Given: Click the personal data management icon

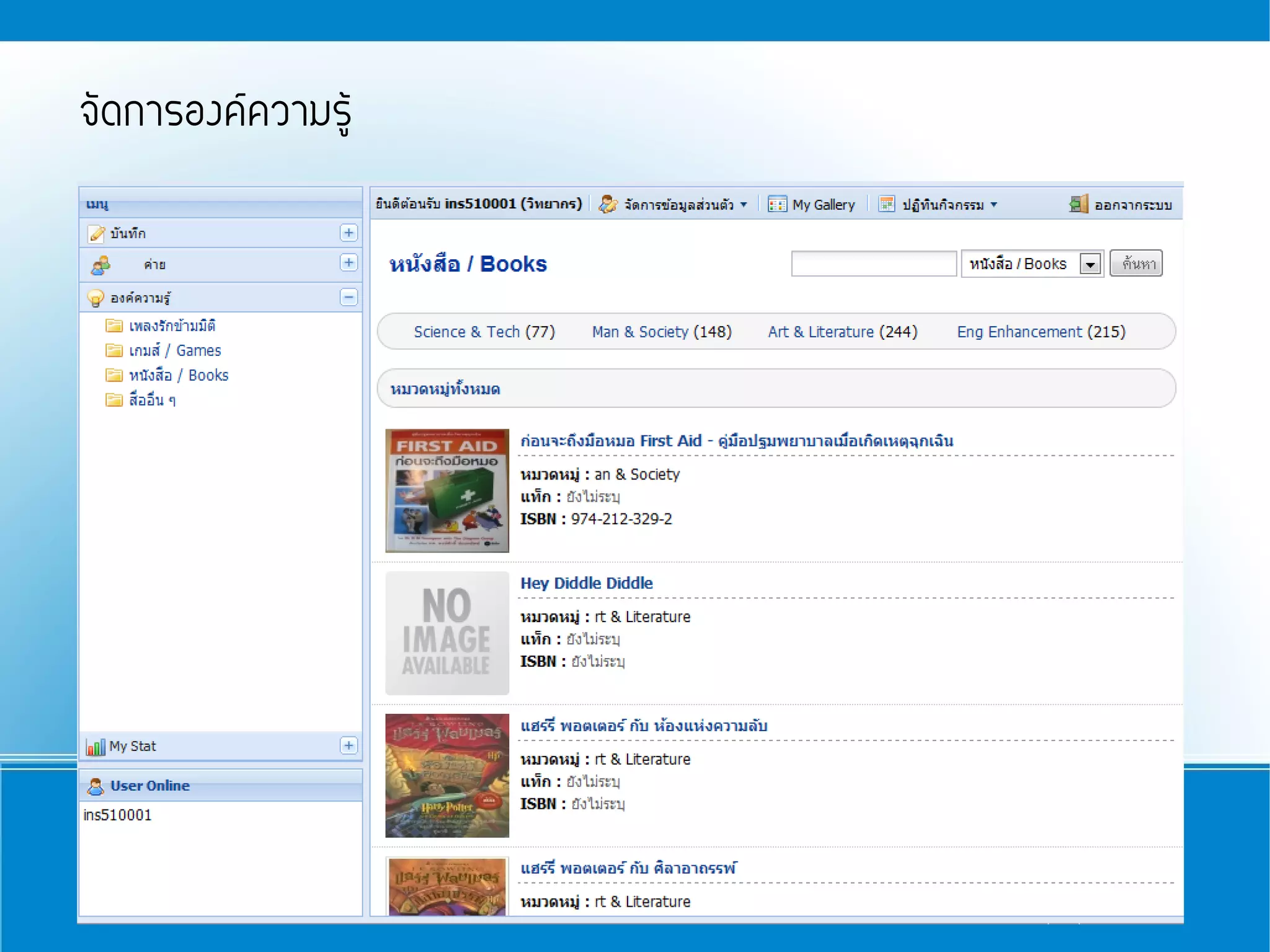Looking at the screenshot, I should click(608, 204).
